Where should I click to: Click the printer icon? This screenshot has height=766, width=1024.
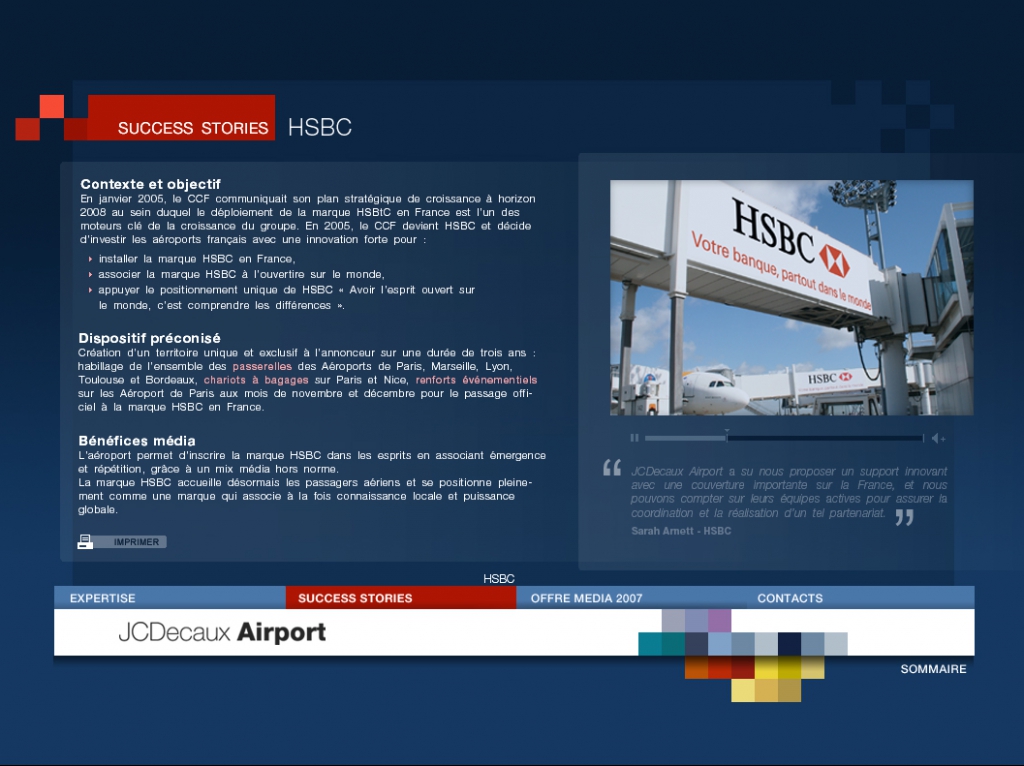pos(85,541)
